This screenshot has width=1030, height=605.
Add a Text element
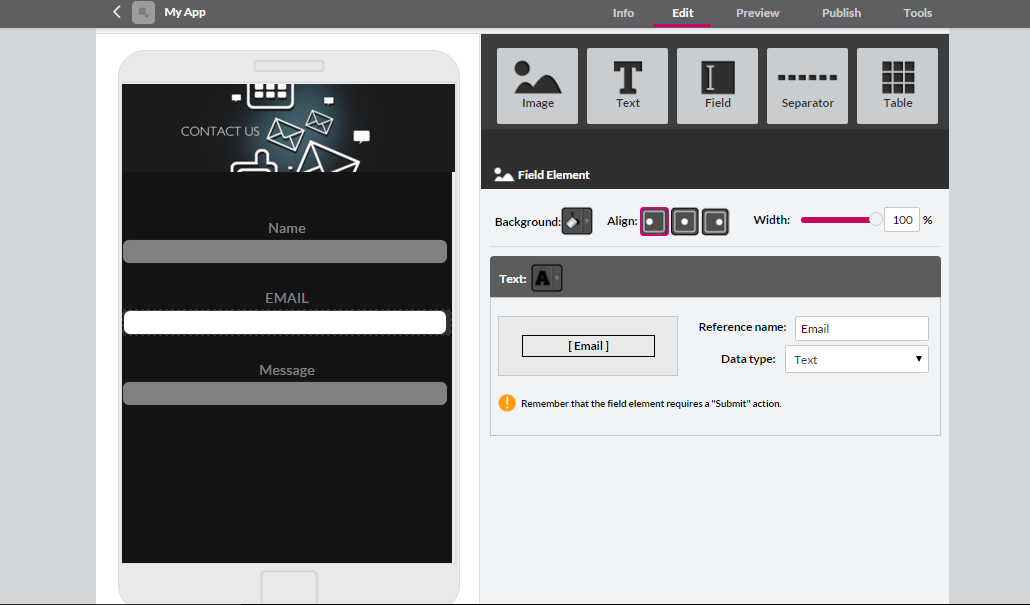[627, 85]
